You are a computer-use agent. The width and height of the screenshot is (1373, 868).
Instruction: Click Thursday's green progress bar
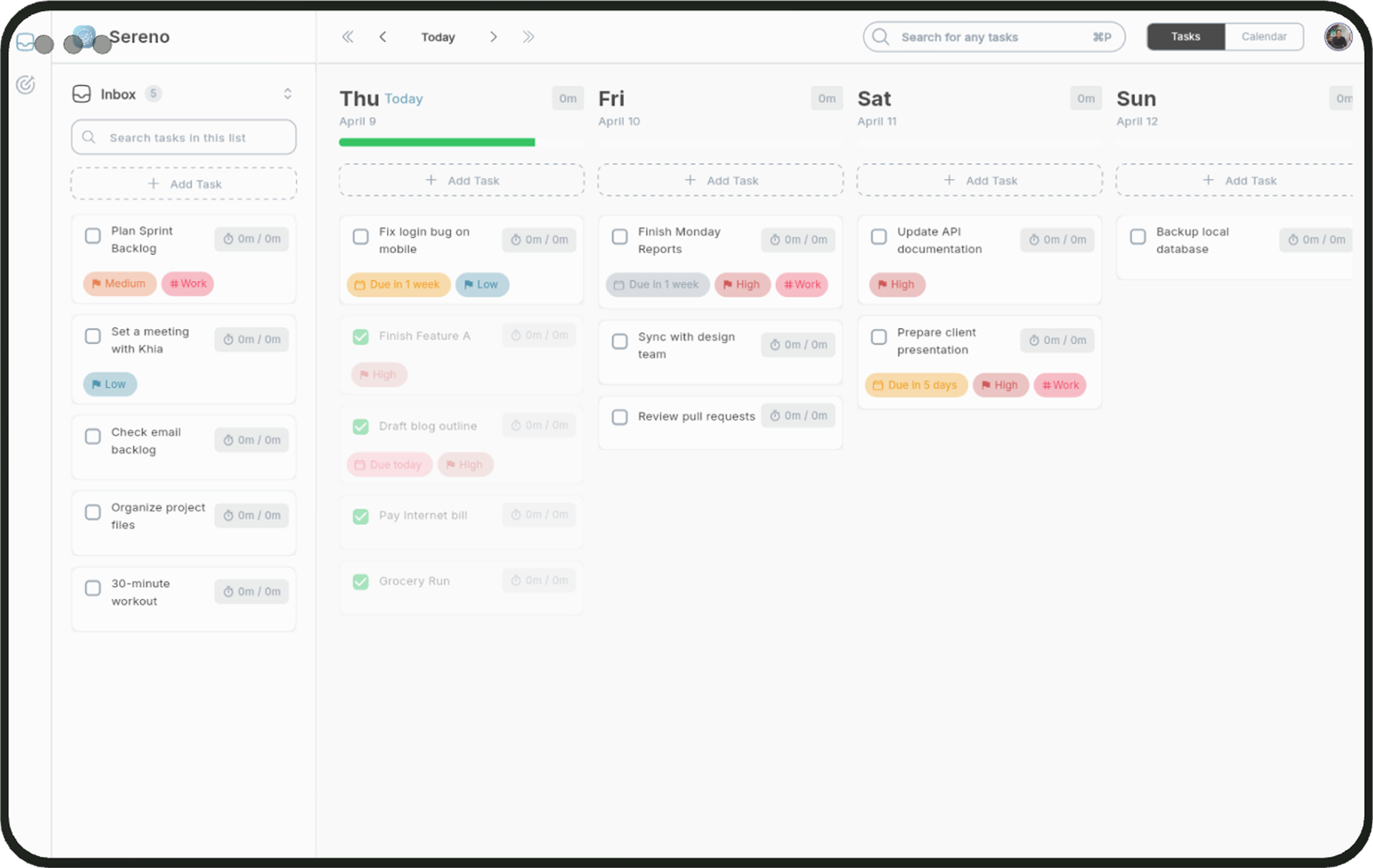click(x=436, y=141)
